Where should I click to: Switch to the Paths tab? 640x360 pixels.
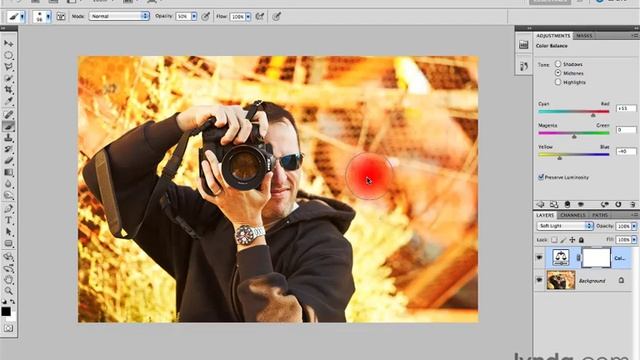point(600,215)
